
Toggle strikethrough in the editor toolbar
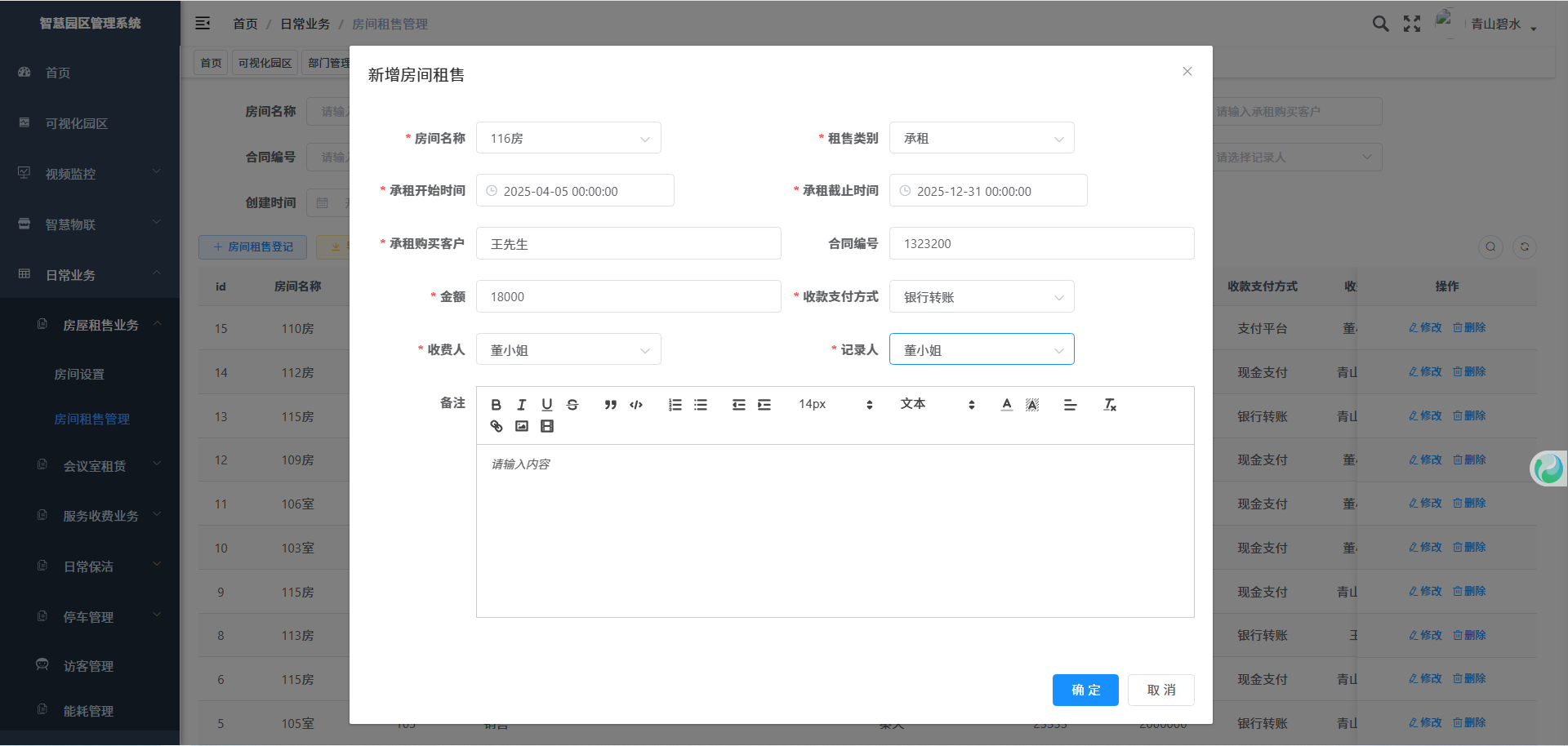click(572, 405)
